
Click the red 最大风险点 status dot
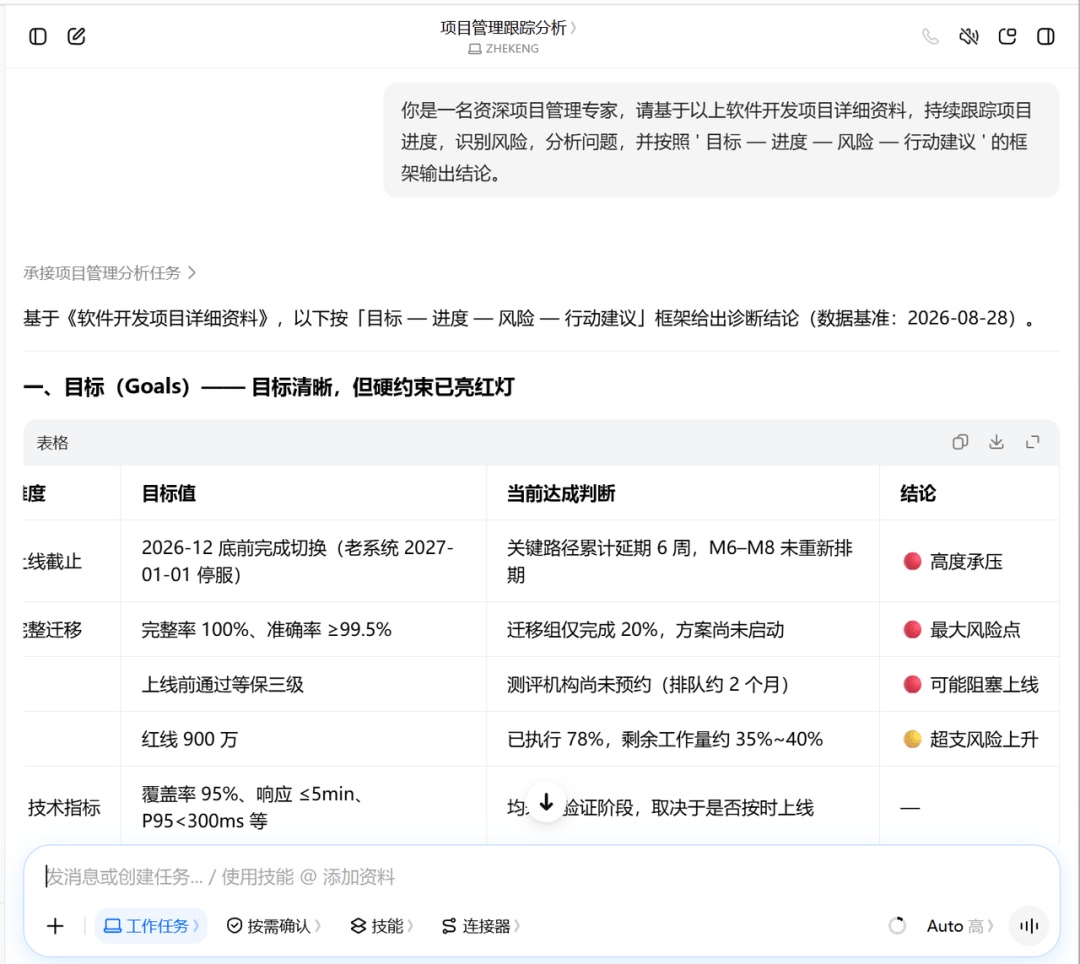tap(912, 629)
